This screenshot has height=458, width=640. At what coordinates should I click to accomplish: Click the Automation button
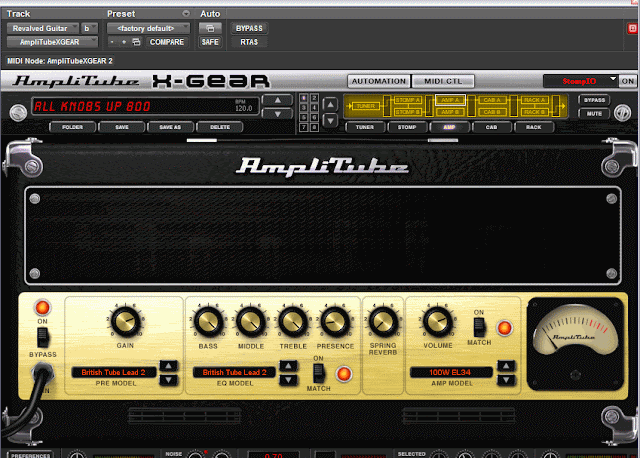[x=379, y=81]
